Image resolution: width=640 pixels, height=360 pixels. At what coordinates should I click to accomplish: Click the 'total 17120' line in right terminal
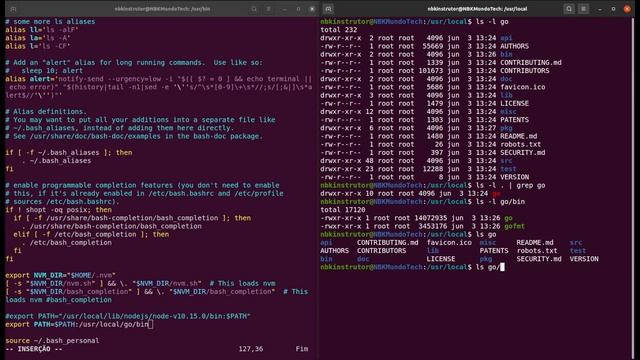343,210
